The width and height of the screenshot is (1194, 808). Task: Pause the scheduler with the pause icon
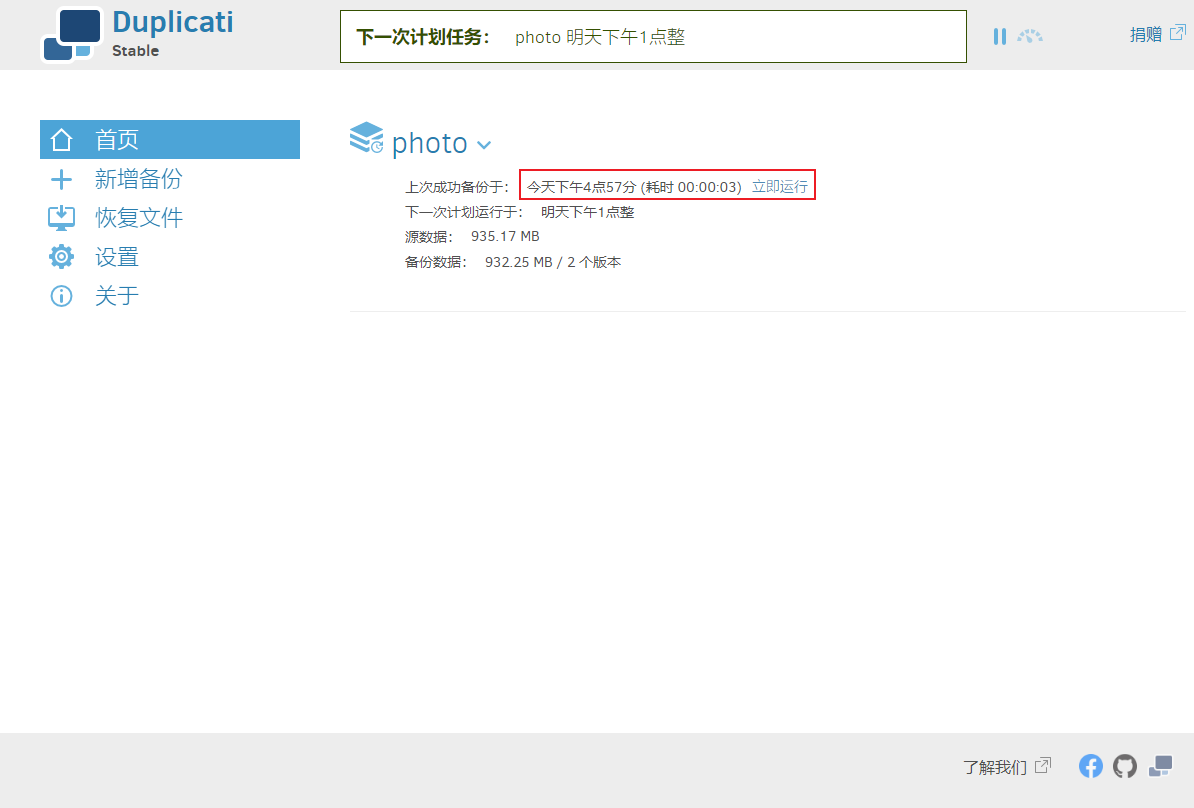coord(1000,36)
